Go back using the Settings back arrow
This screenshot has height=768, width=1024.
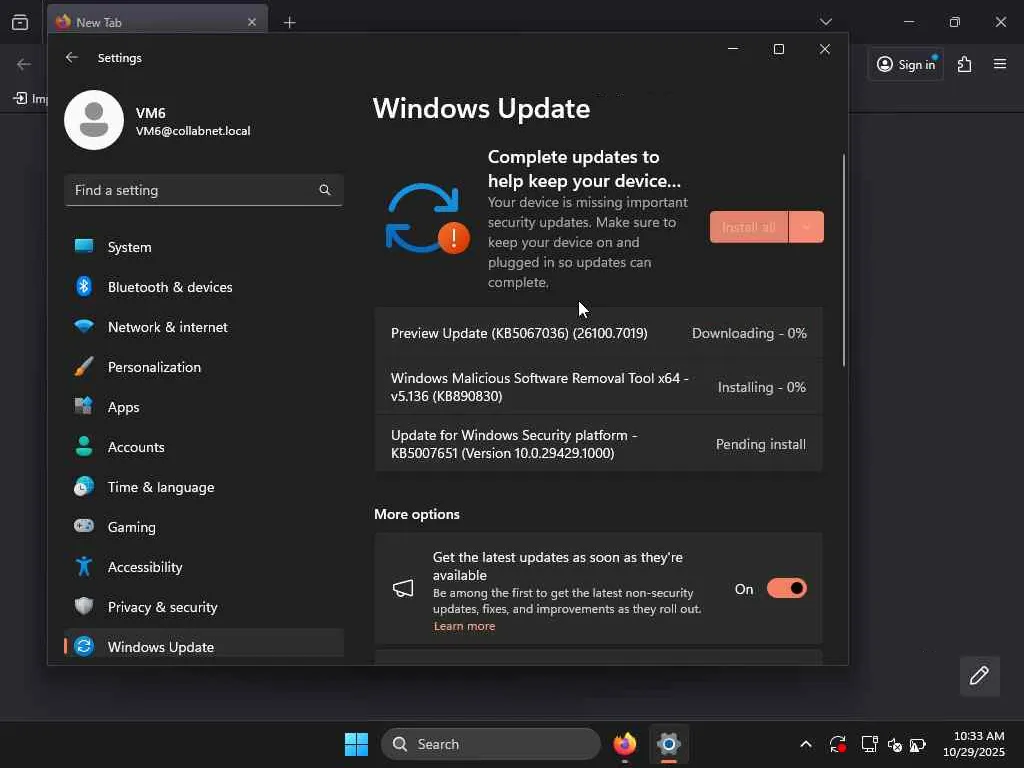click(72, 57)
